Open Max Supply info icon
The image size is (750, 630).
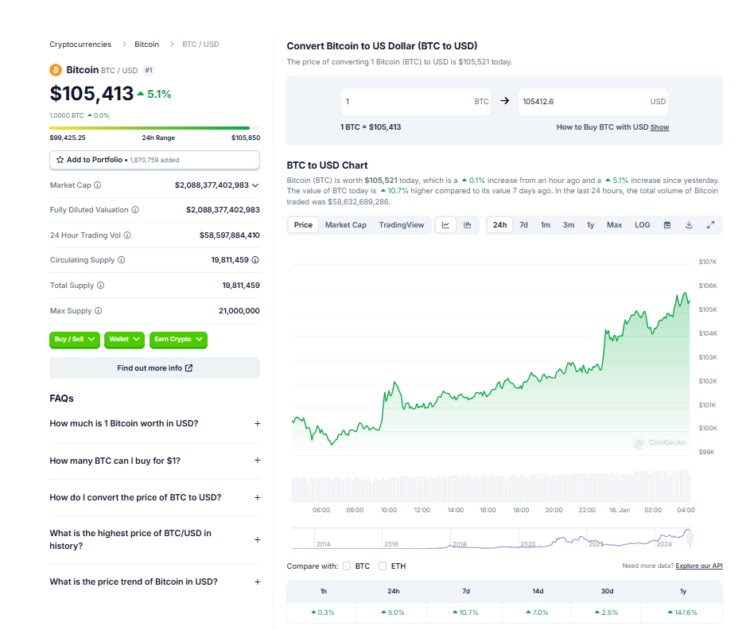[x=98, y=310]
